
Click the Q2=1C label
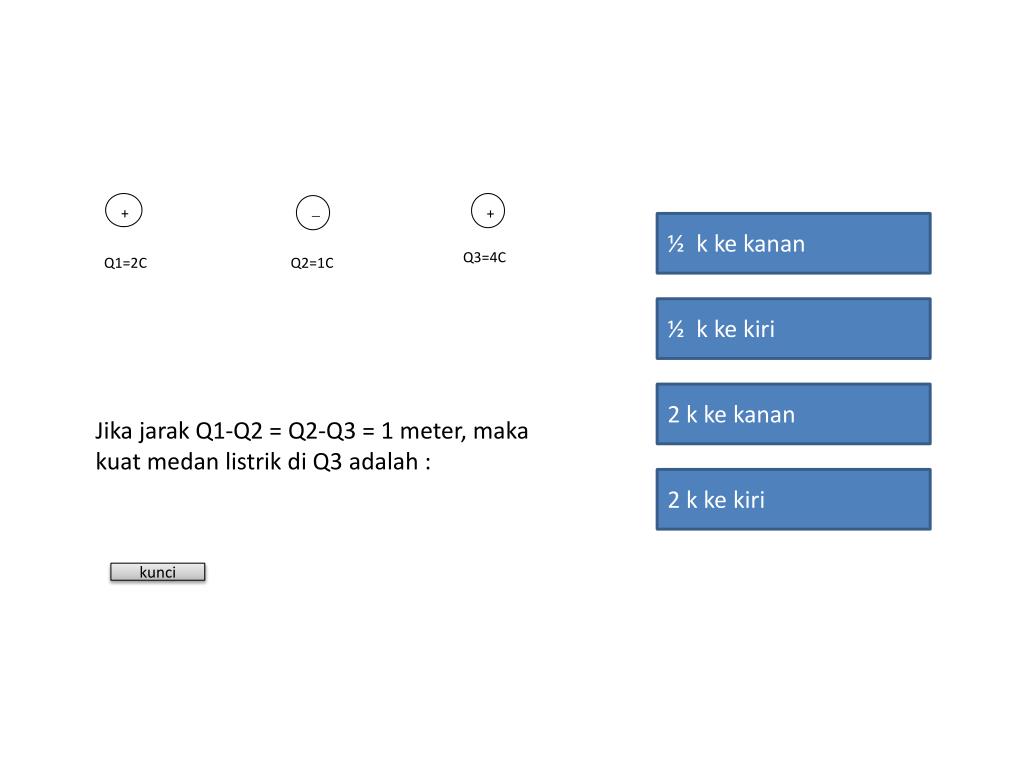tap(312, 263)
